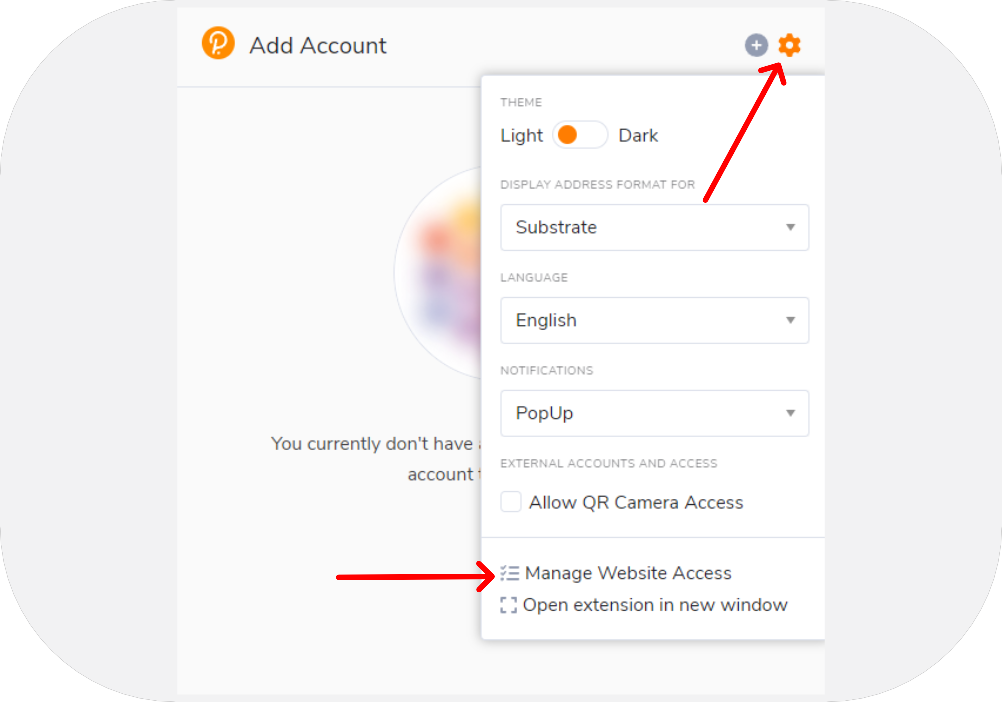
Task: Open the PopUp notifications dropdown
Action: tap(654, 413)
